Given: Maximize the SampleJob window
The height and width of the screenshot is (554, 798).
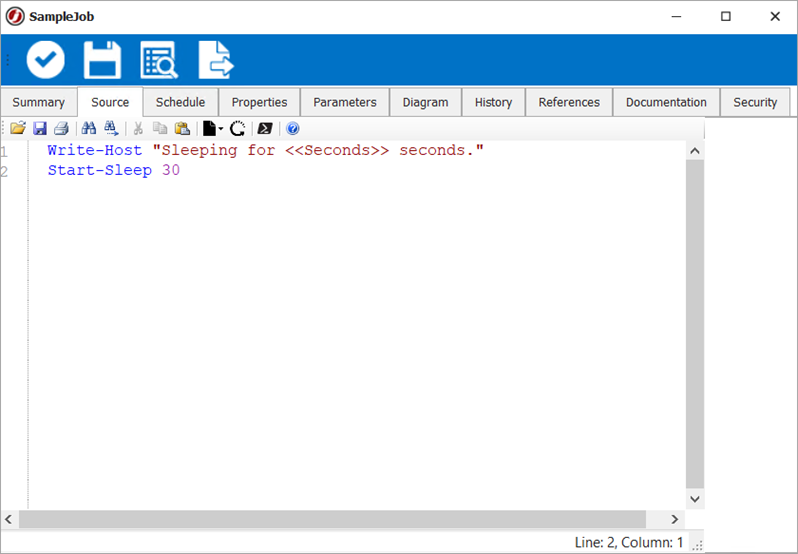Looking at the screenshot, I should pyautogui.click(x=726, y=17).
